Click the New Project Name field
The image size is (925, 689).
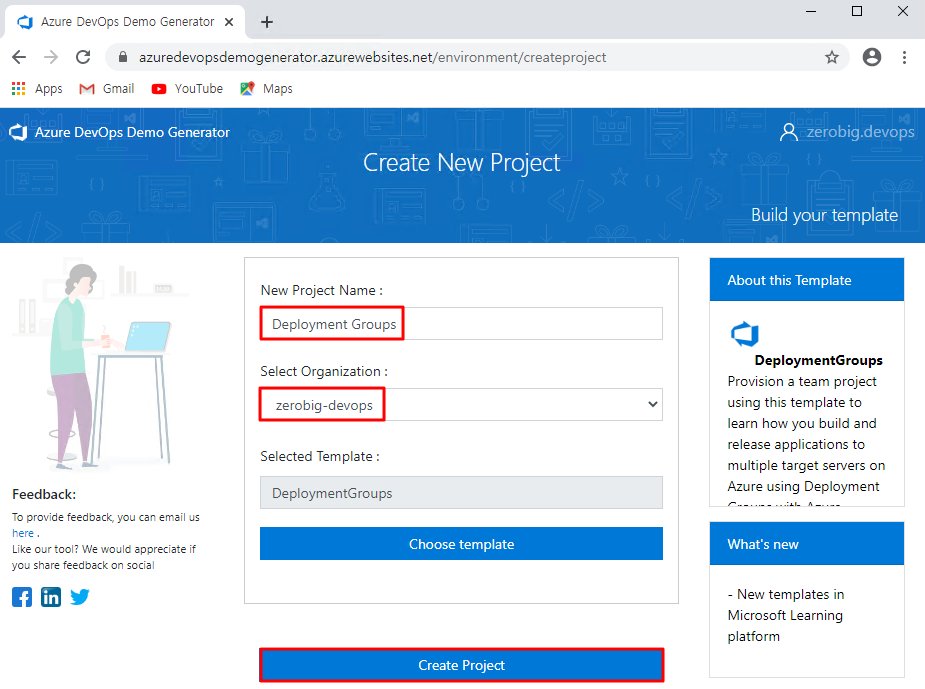point(461,323)
